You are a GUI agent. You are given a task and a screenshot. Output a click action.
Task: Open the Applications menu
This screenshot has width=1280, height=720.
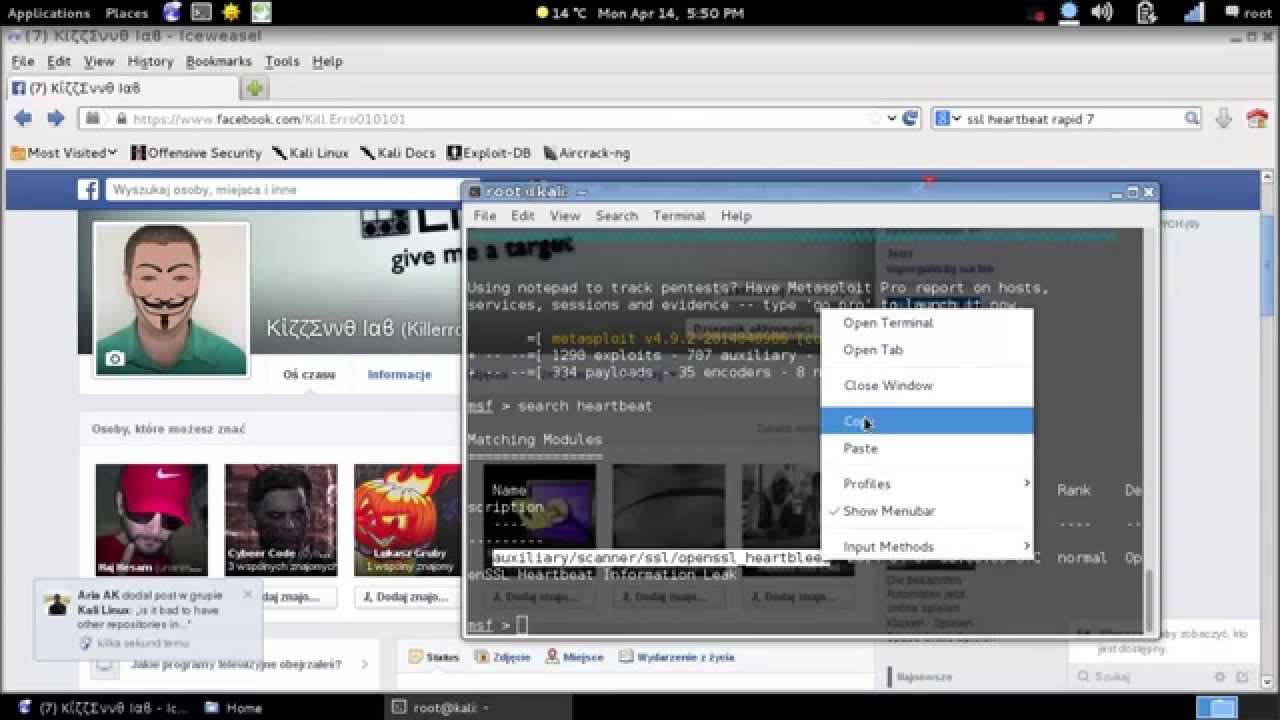(x=49, y=13)
